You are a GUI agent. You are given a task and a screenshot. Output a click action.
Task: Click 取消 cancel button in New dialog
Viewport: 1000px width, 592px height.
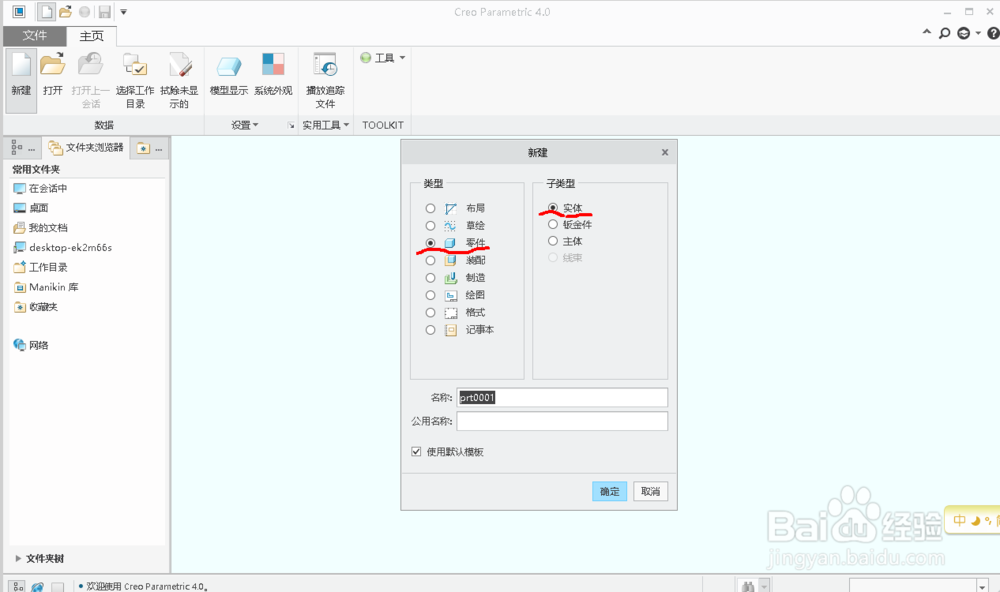651,491
